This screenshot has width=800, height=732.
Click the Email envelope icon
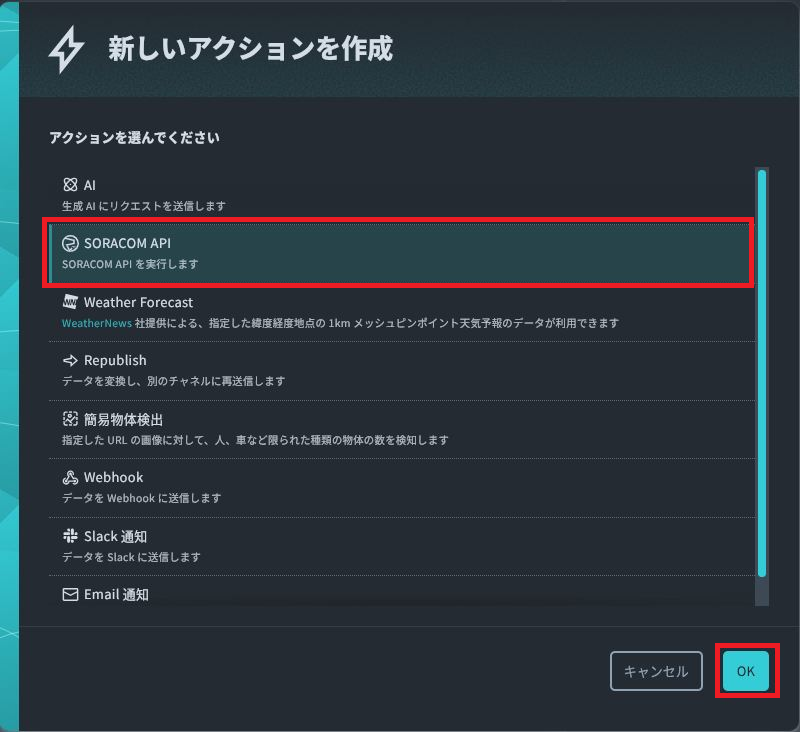(70, 594)
